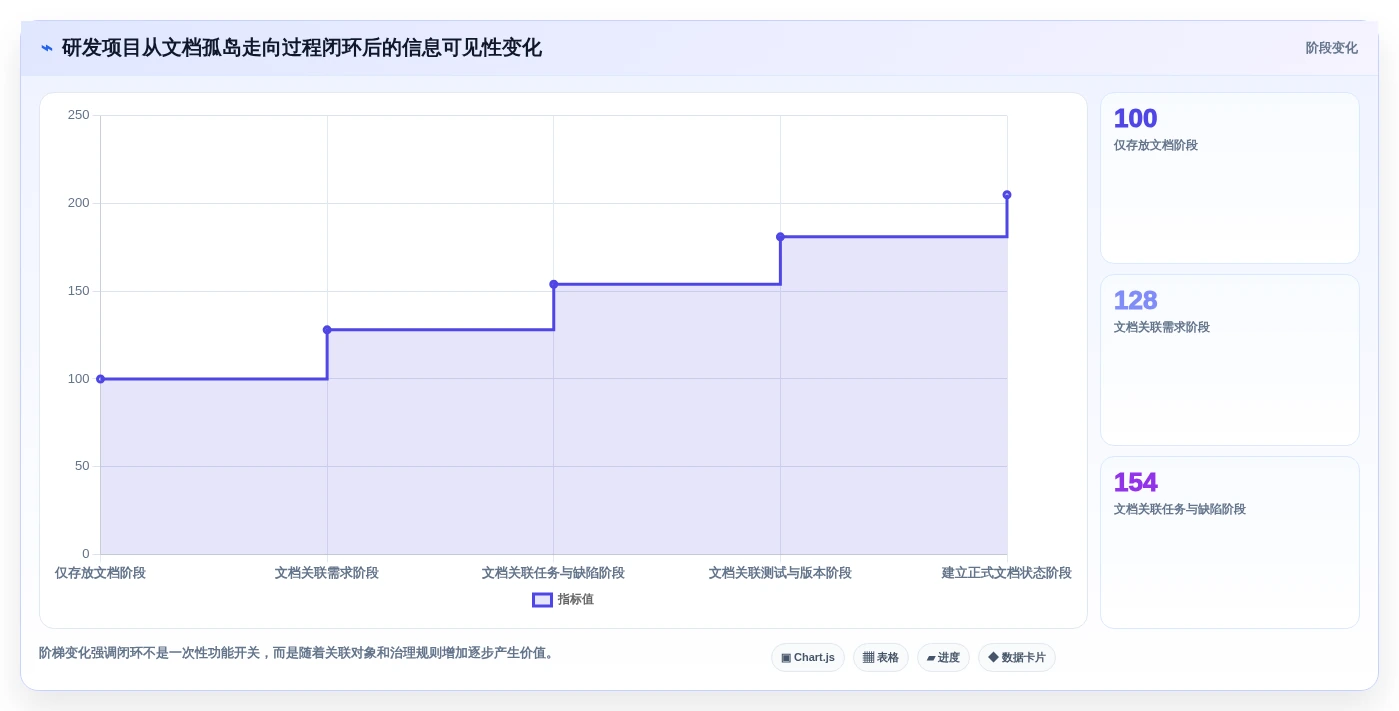Click the x-axis label 文档关联任务与缺陷阶段
Screen dimensions: 1399x711
[553, 573]
